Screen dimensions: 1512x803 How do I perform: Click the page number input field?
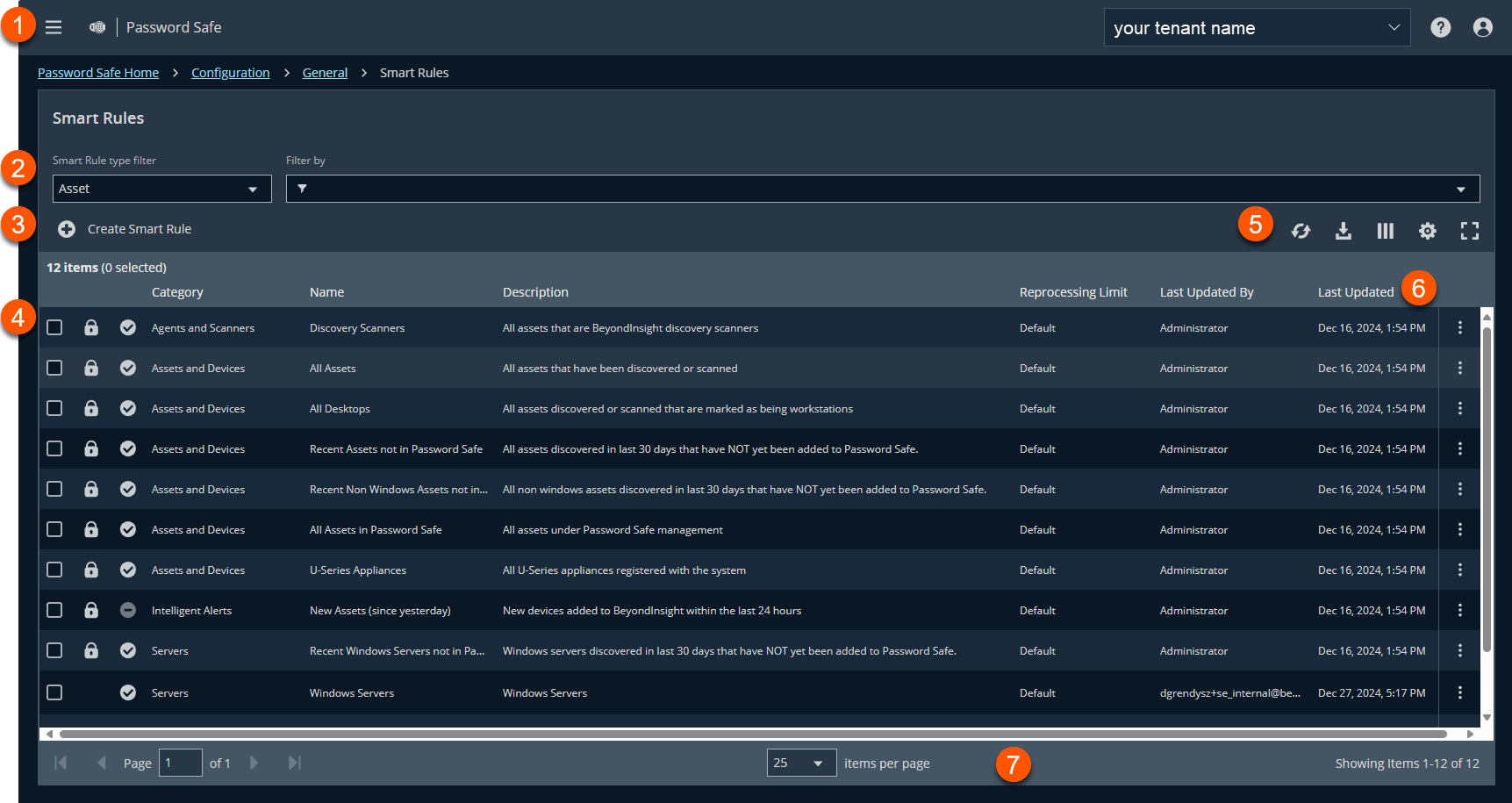click(x=181, y=763)
